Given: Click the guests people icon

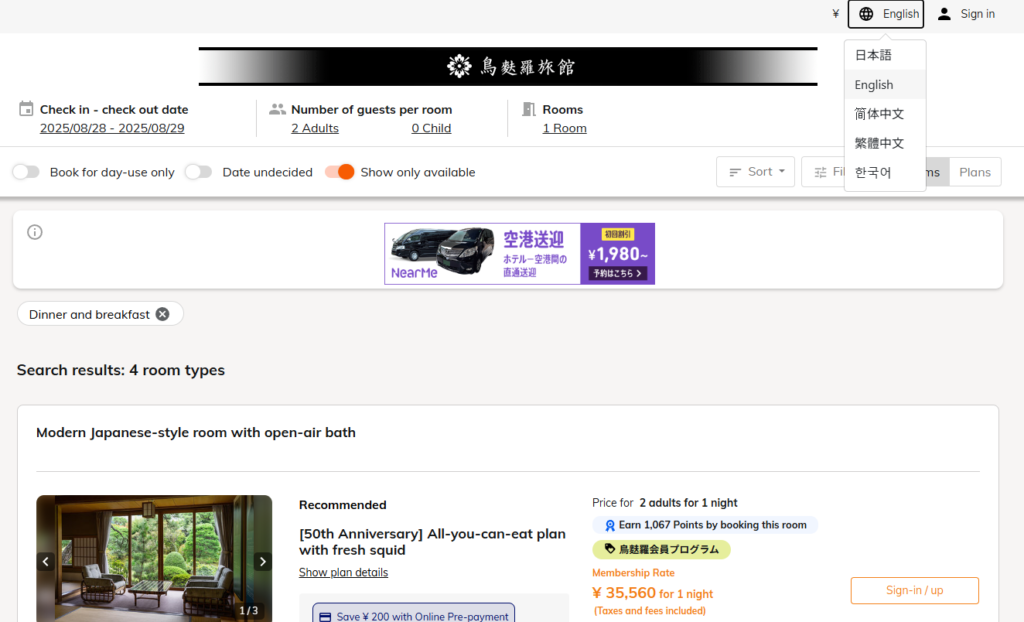Looking at the screenshot, I should pyautogui.click(x=278, y=109).
